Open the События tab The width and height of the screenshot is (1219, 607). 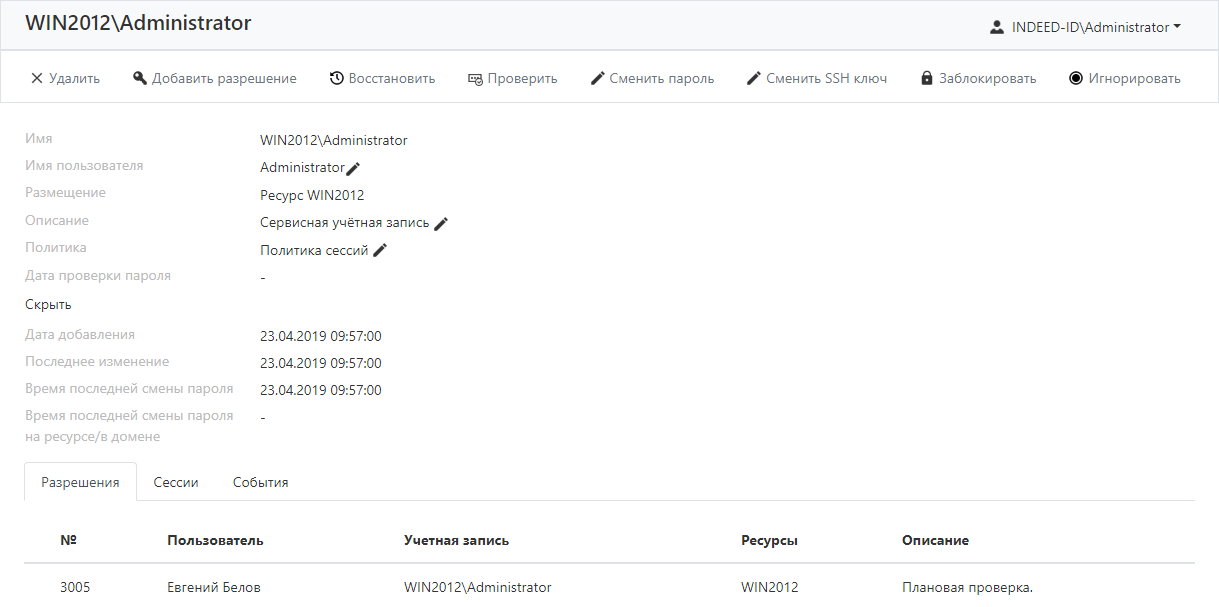[260, 482]
